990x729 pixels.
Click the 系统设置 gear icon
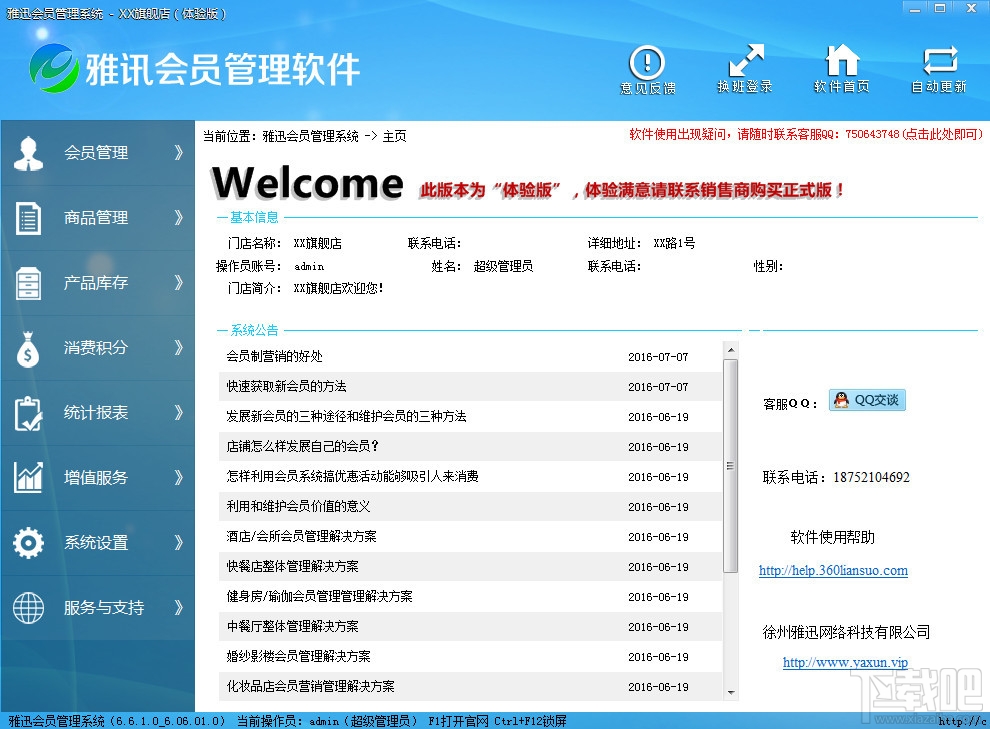tap(28, 543)
